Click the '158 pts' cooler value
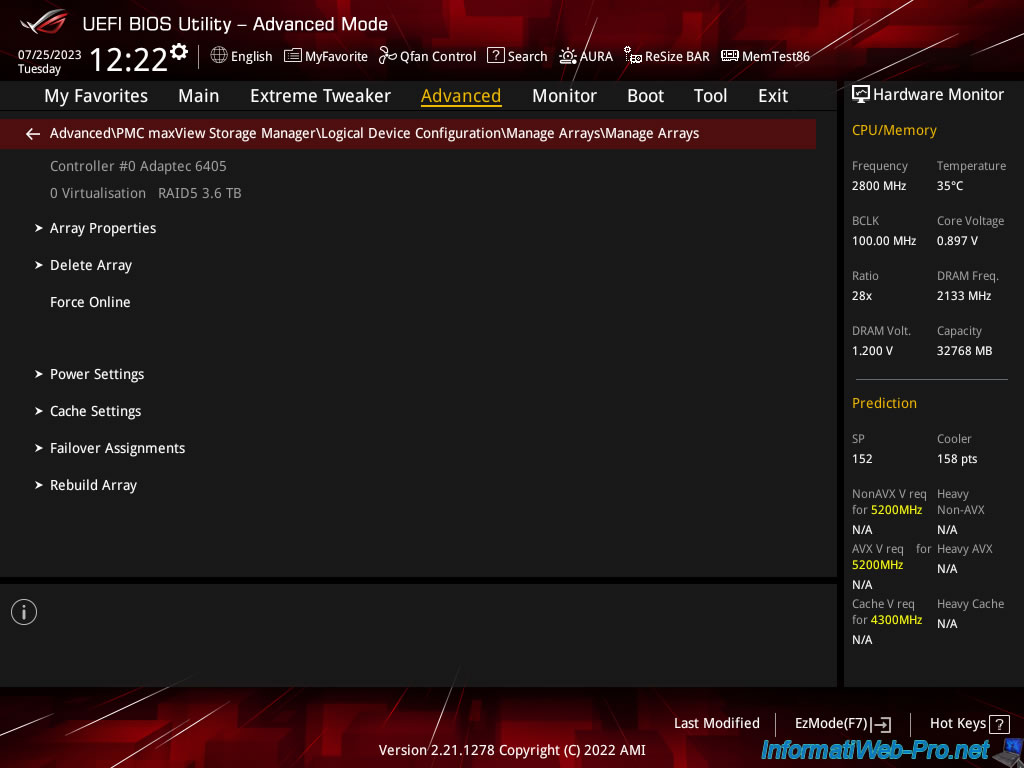 957,459
